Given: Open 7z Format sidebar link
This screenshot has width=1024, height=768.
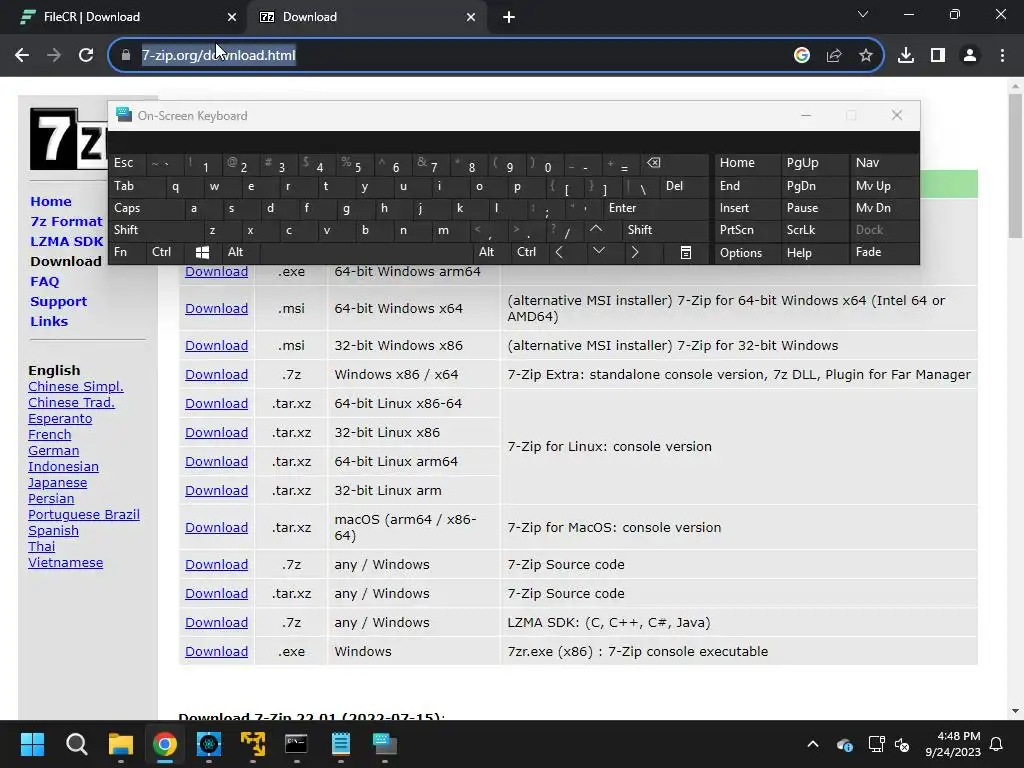Looking at the screenshot, I should (x=67, y=221).
